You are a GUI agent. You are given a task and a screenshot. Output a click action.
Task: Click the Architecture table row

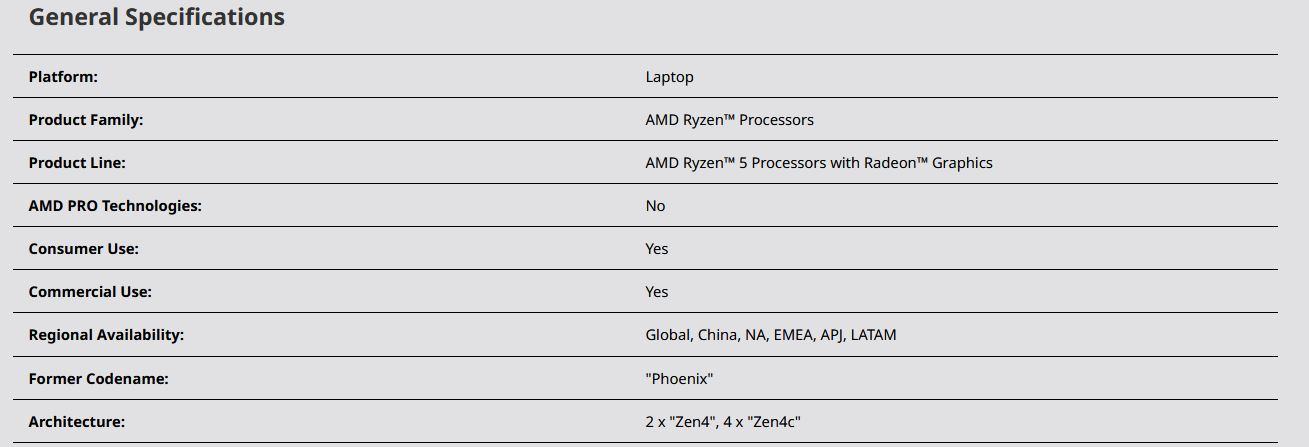[x=645, y=422]
